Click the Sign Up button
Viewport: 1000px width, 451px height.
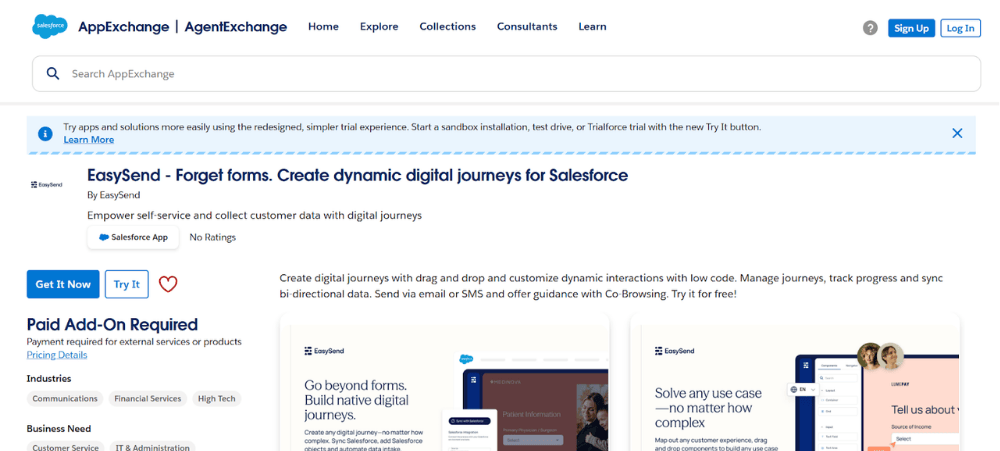click(911, 28)
